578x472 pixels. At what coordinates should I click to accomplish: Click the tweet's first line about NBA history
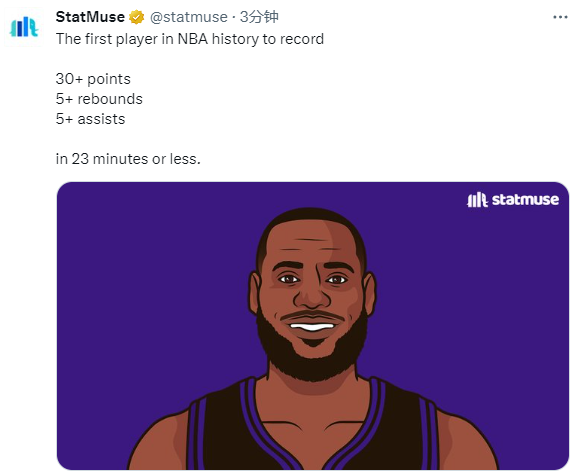click(x=190, y=39)
